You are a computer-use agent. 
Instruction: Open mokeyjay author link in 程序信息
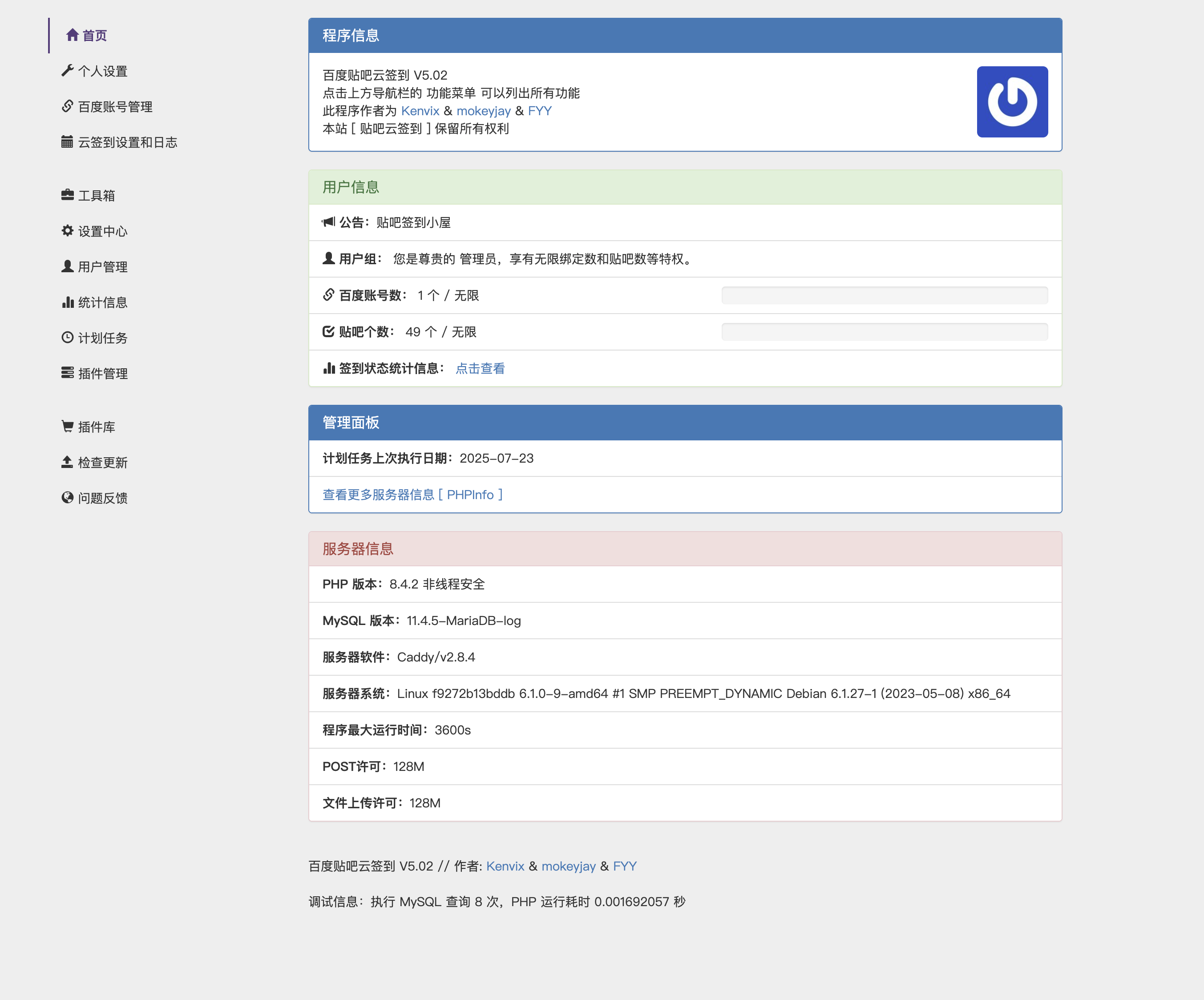click(483, 111)
